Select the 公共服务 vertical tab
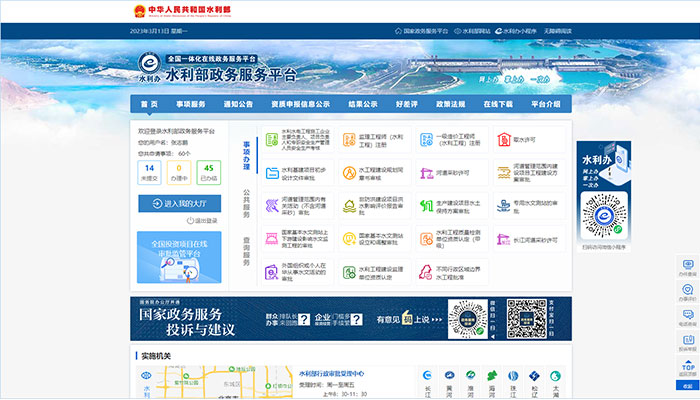The image size is (700, 400). 246,204
